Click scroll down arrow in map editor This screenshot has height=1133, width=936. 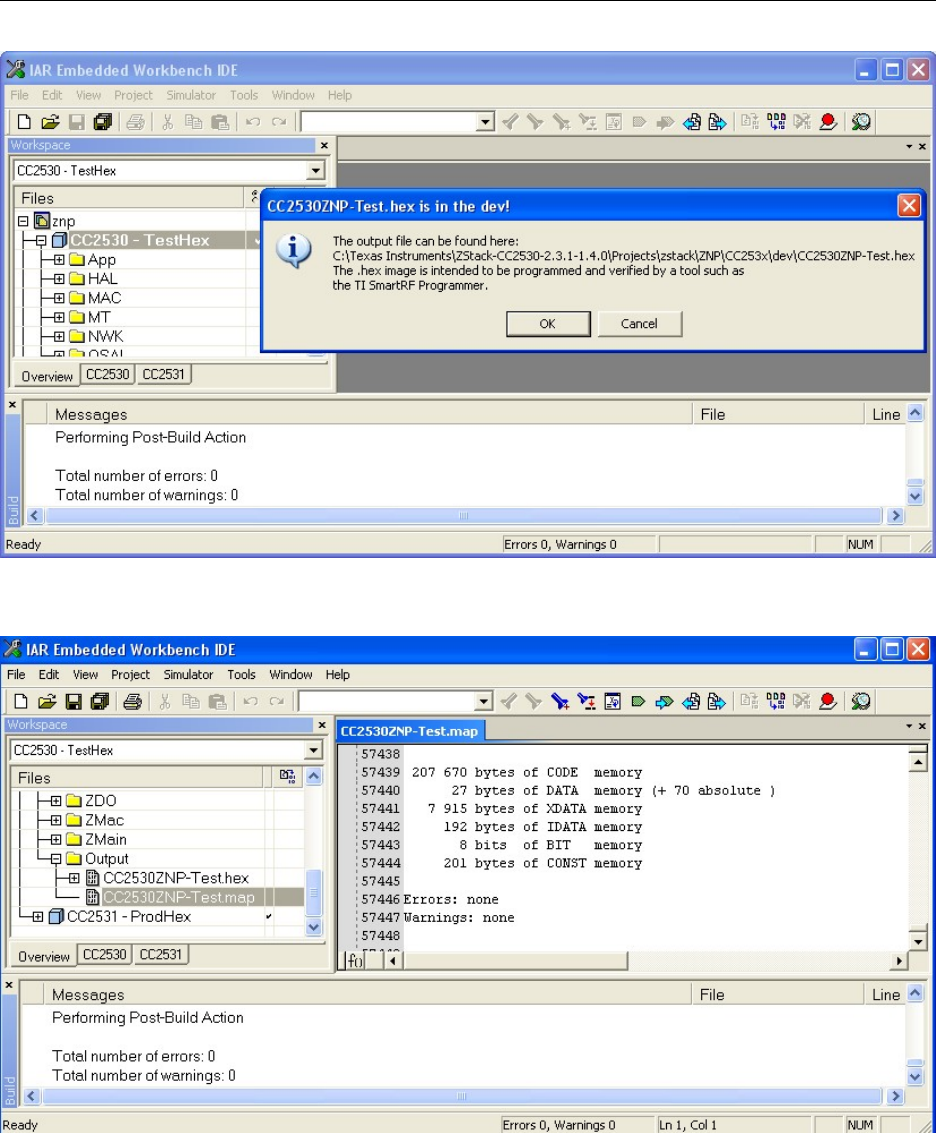pos(918,942)
